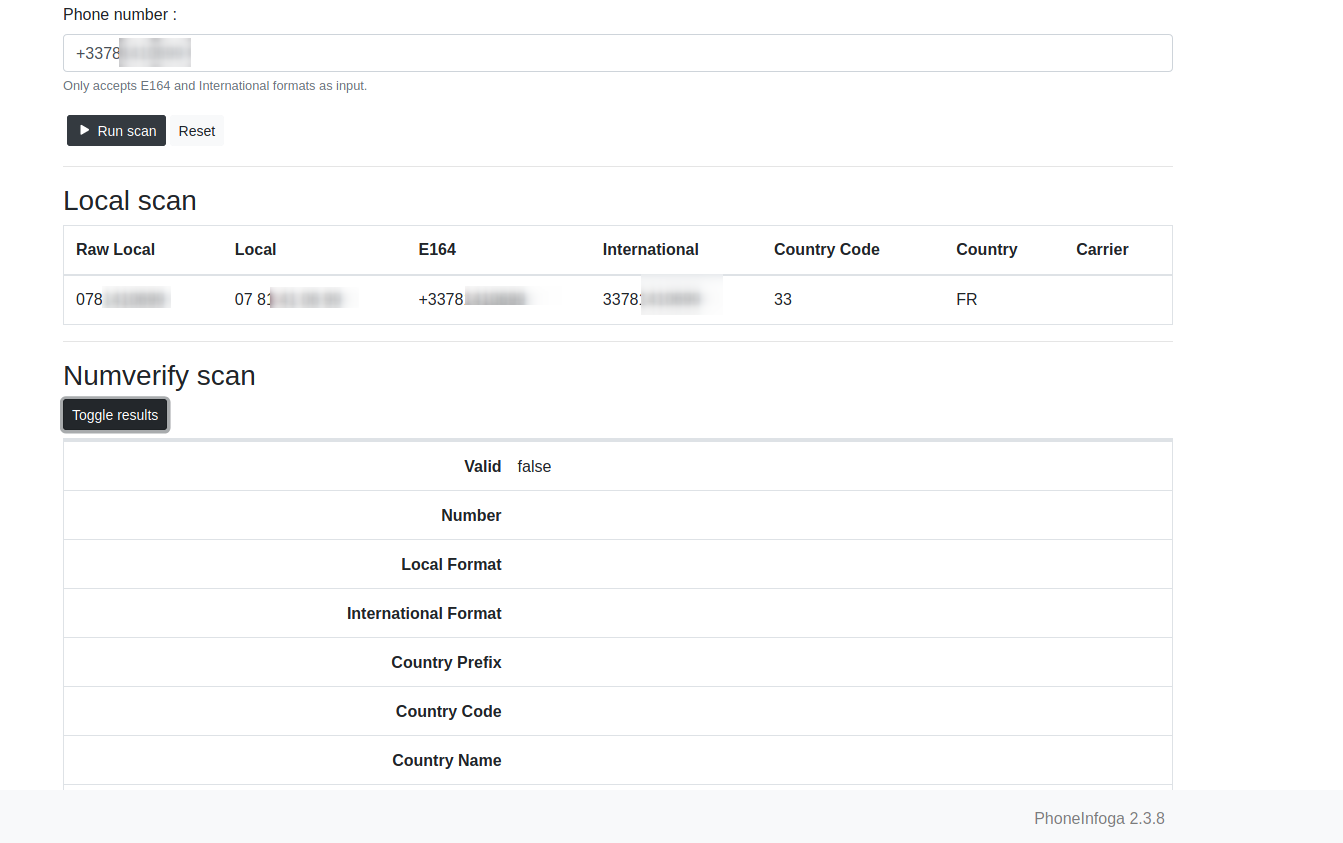This screenshot has width=1343, height=843.
Task: Click the Carrier column header
Action: 1102,249
